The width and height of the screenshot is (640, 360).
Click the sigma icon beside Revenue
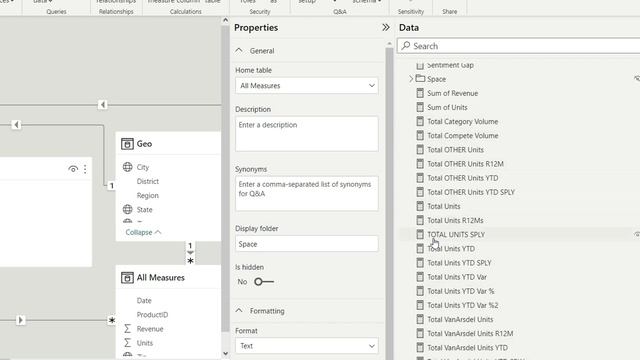(x=127, y=329)
